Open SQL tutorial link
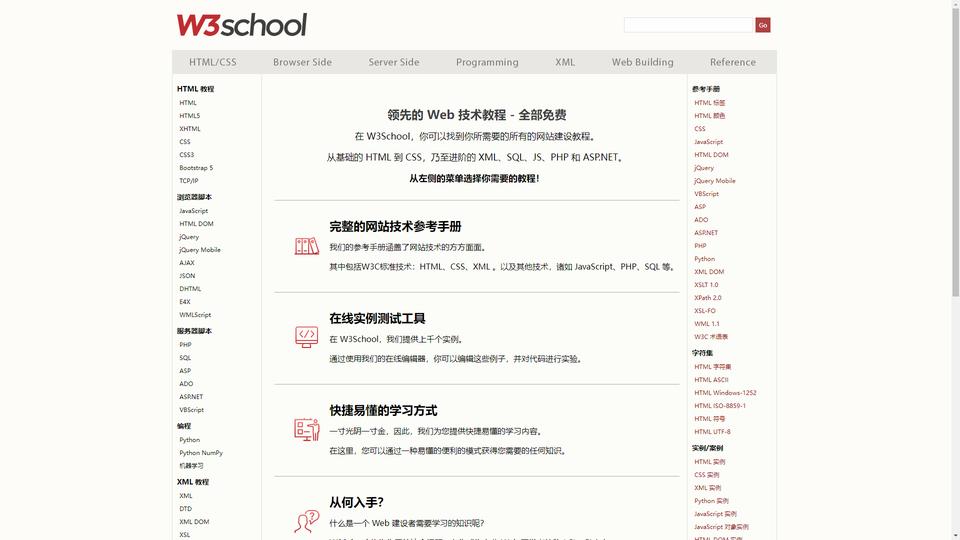Viewport: 960px width, 540px height. tap(186, 358)
